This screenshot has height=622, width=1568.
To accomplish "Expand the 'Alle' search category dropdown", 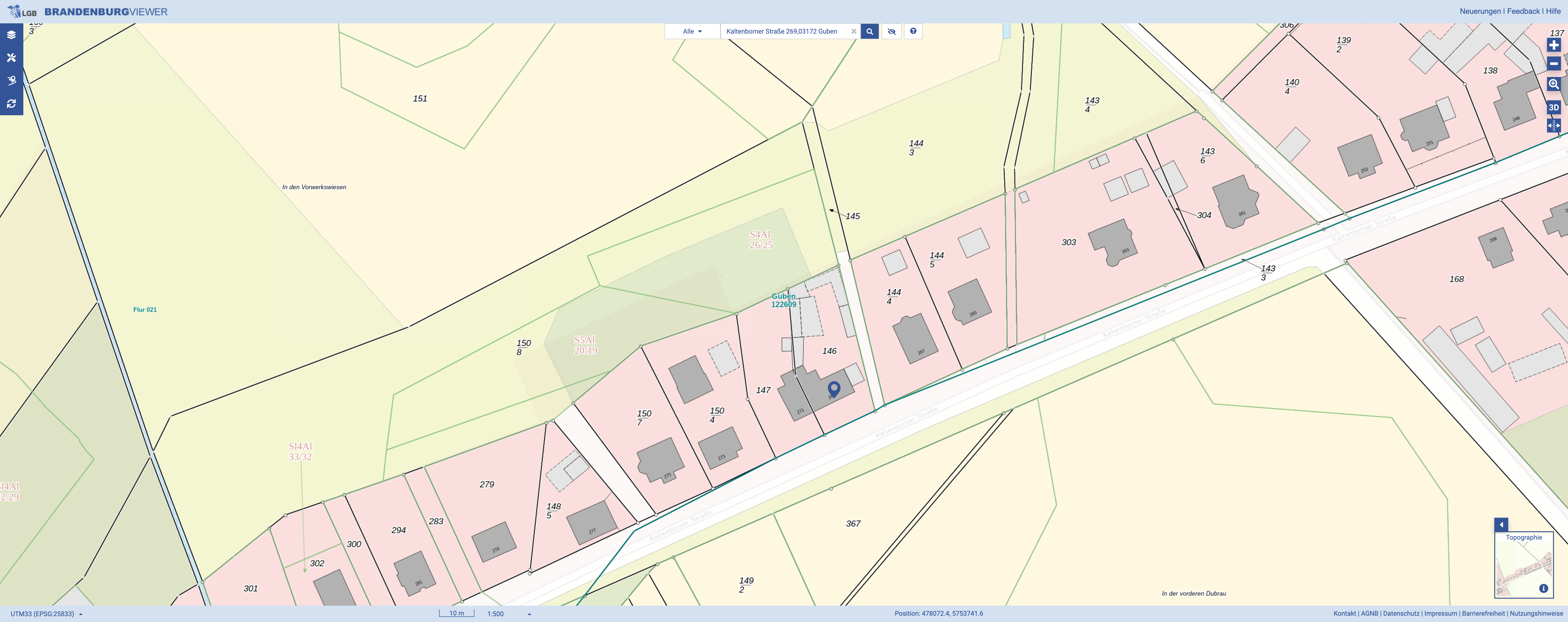I will point(692,31).
